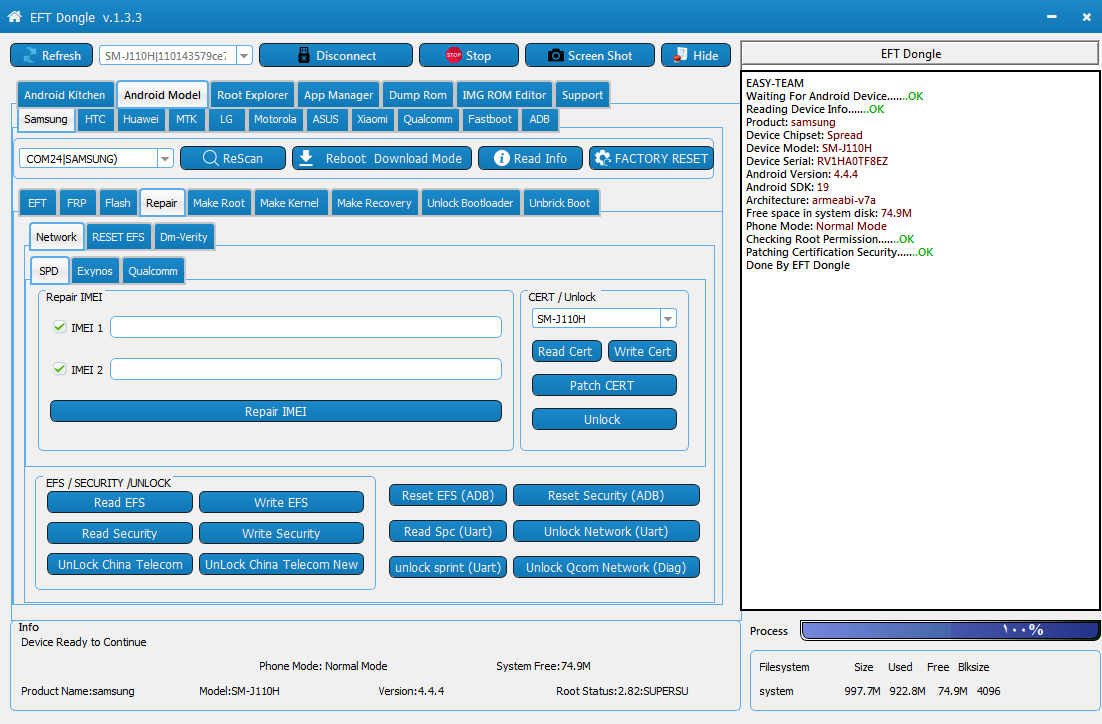1102x724 pixels.
Task: Click the Screen Shot camera icon
Action: (x=555, y=56)
